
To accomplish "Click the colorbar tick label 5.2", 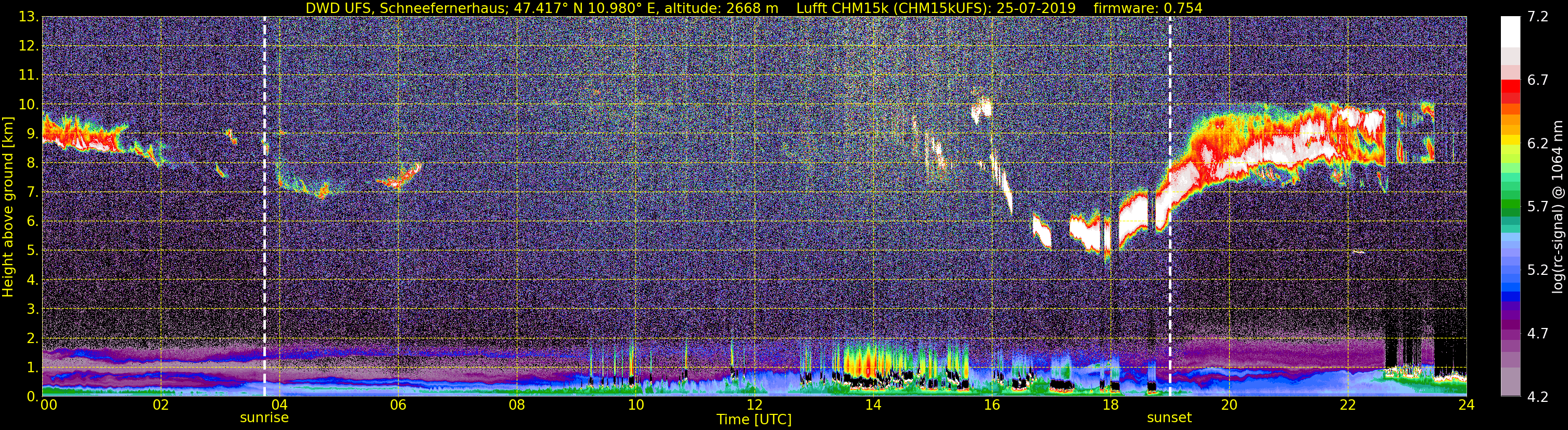I will (1538, 270).
